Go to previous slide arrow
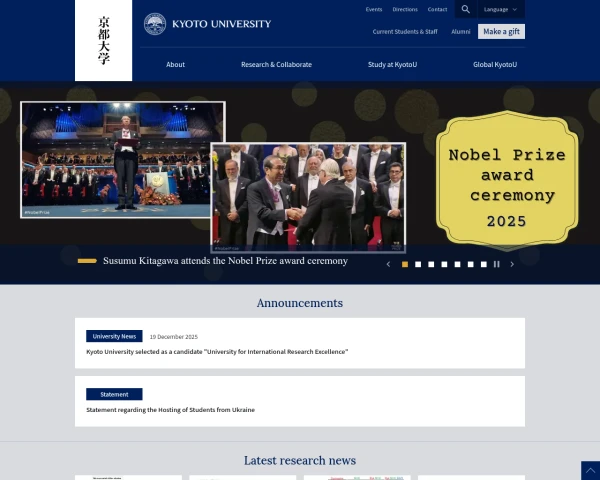 [388, 264]
